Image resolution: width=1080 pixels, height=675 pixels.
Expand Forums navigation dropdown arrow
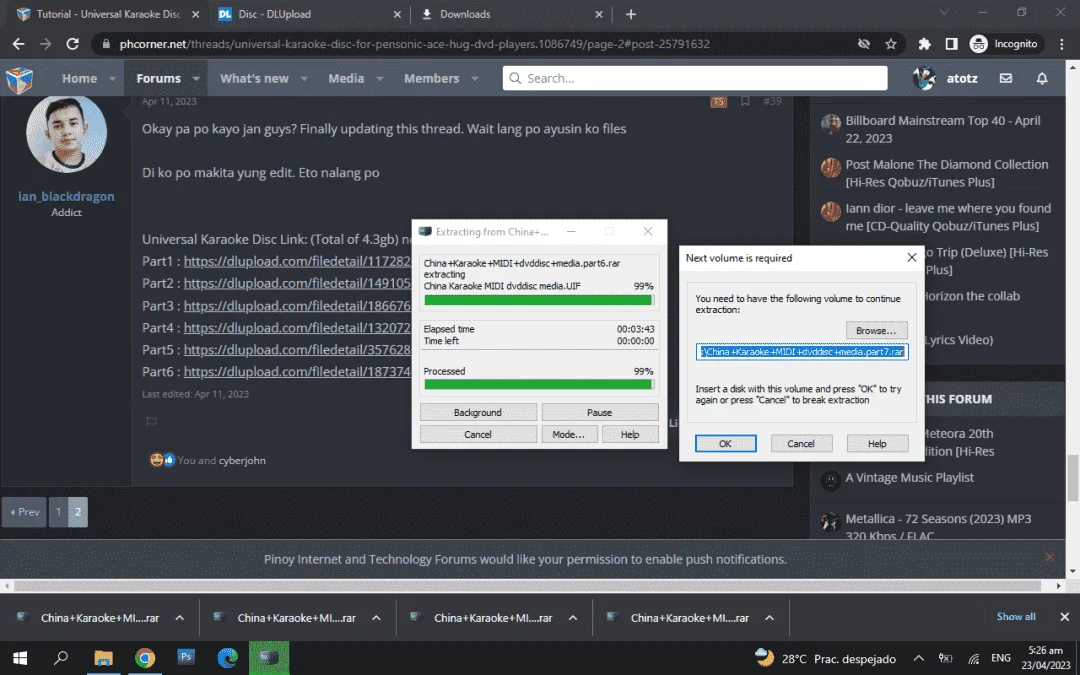click(196, 79)
